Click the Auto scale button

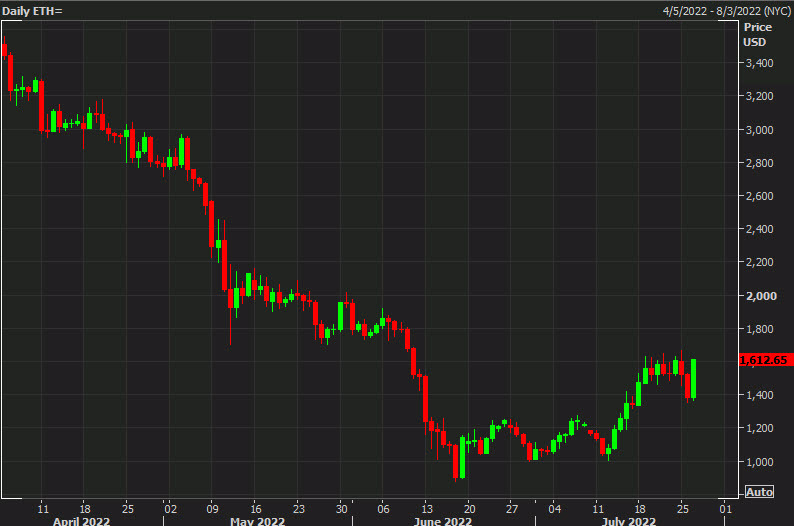click(759, 491)
